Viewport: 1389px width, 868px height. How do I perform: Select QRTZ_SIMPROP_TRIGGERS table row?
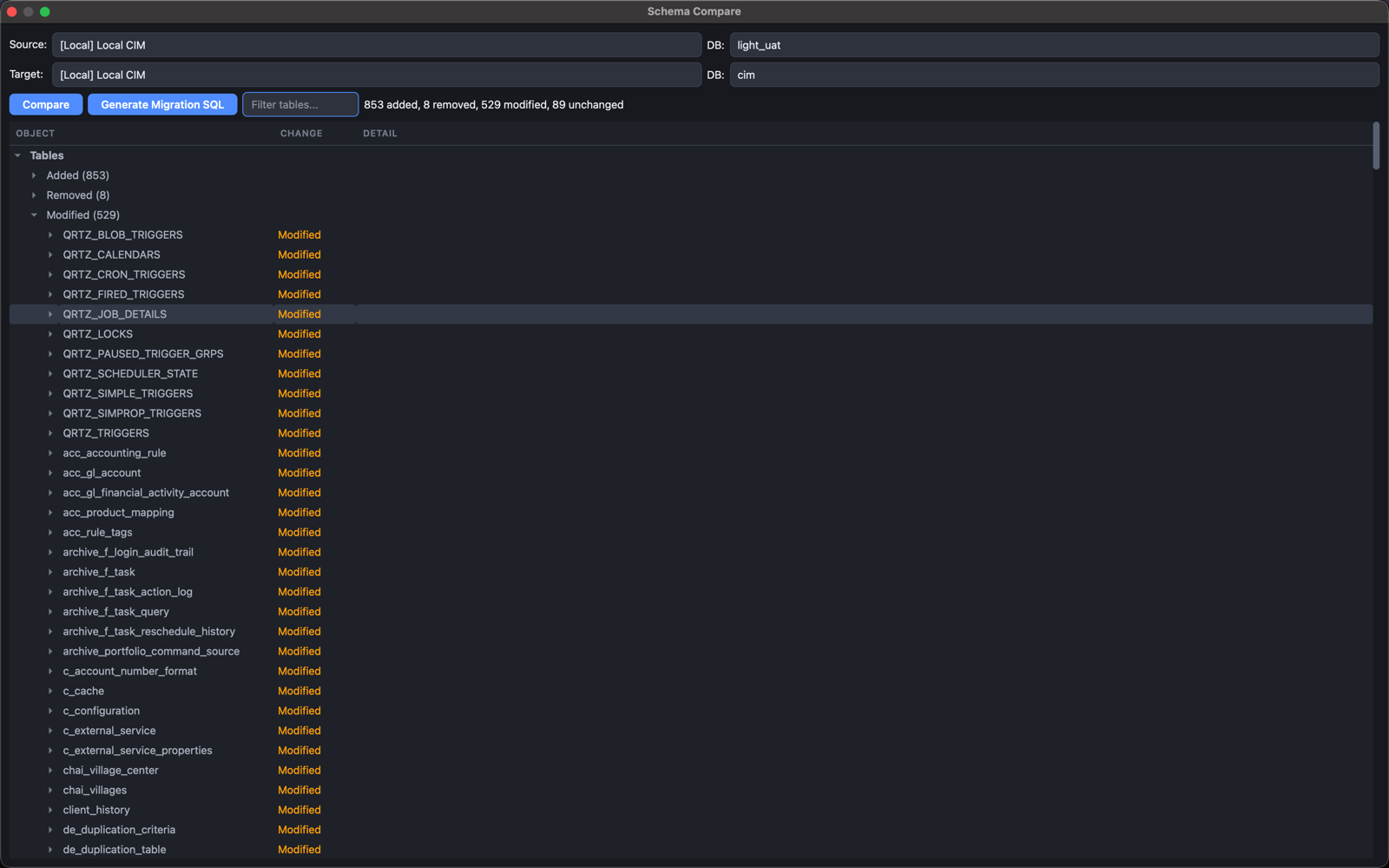click(x=691, y=413)
